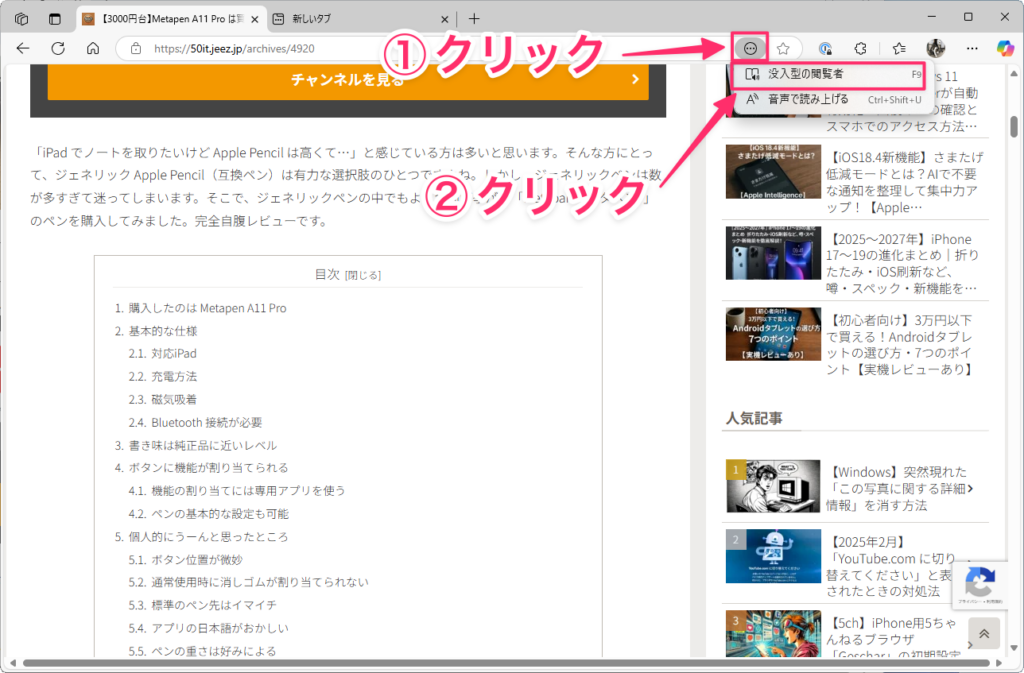This screenshot has height=673, width=1024.
Task: Collapse table of contents via 閉じる
Action: point(363,275)
